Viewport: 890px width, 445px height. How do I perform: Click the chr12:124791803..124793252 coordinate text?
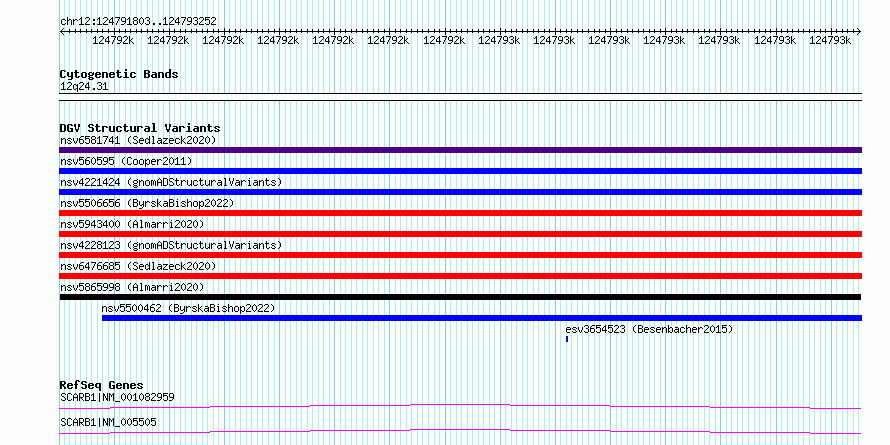click(138, 22)
